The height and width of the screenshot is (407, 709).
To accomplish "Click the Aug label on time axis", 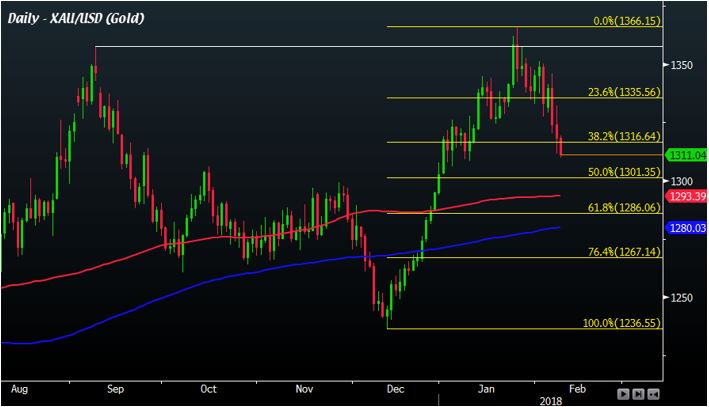I will click(19, 389).
